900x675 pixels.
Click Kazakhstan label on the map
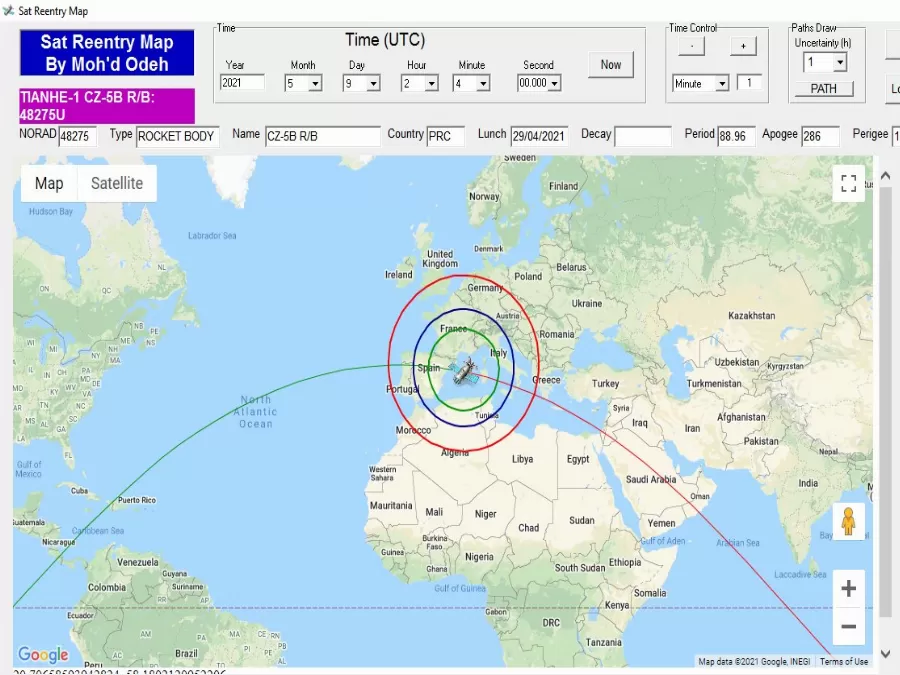pos(751,316)
